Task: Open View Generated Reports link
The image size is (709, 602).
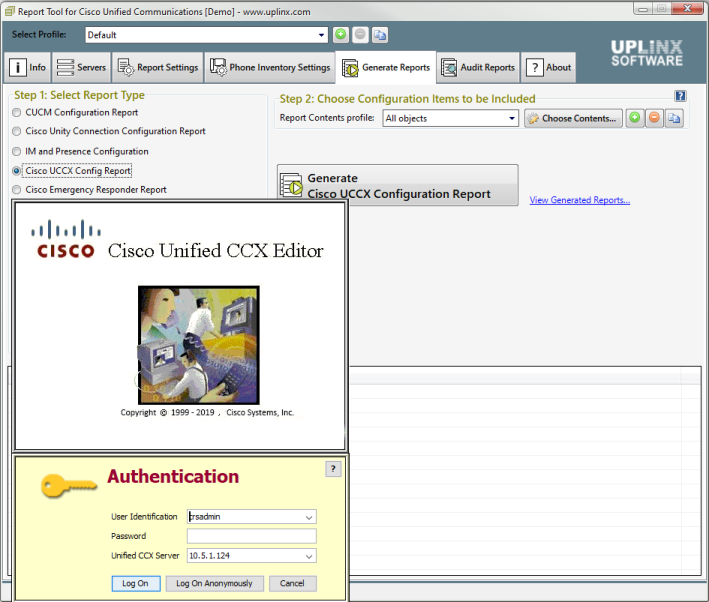Action: coord(580,200)
